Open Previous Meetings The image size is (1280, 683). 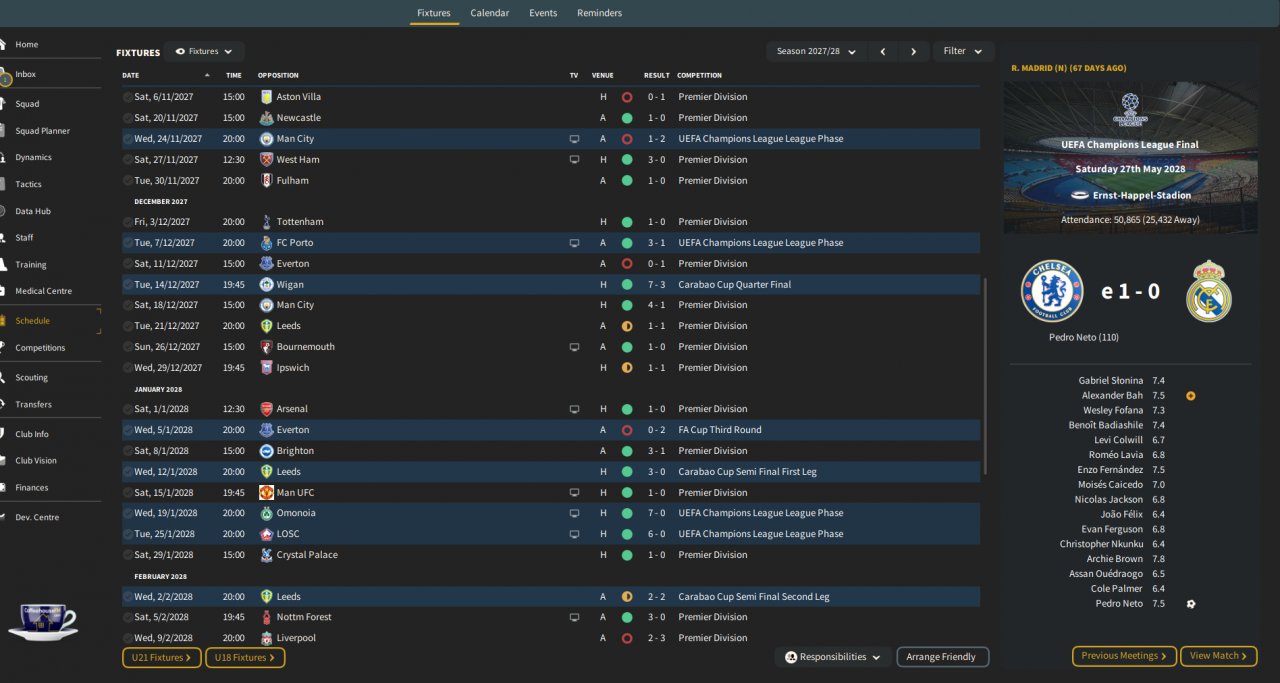(x=1124, y=656)
